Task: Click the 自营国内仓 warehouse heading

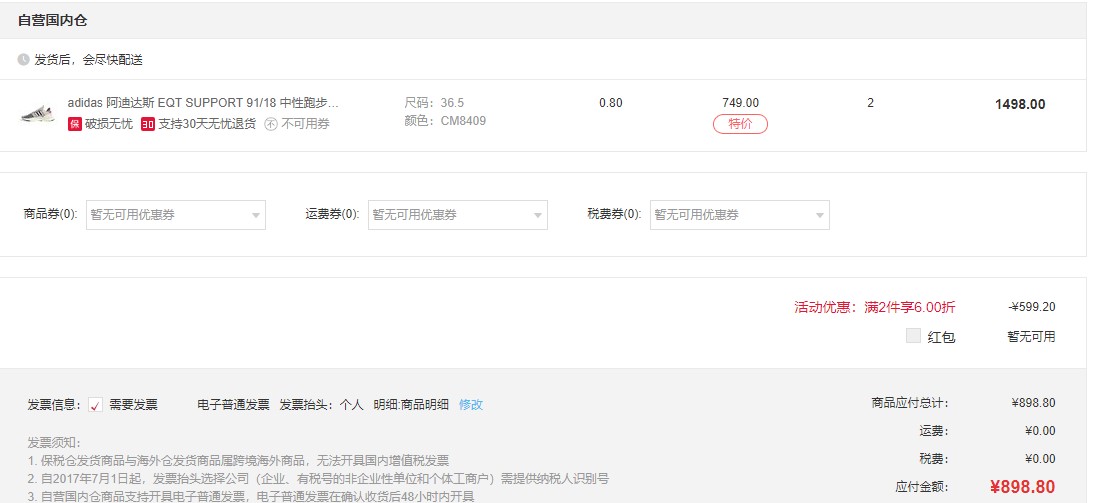Action: tap(52, 20)
